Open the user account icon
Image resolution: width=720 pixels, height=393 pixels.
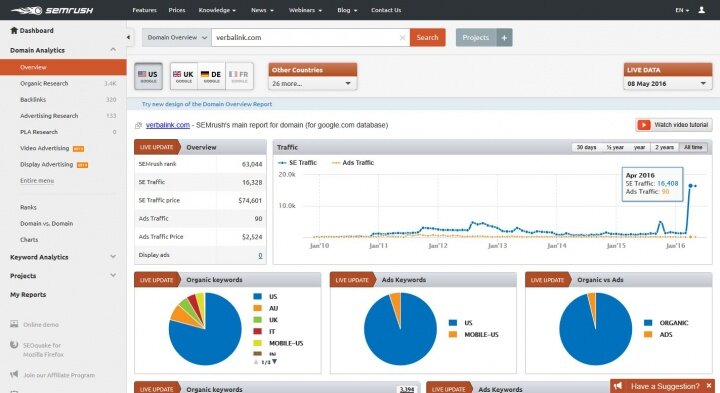(701, 10)
